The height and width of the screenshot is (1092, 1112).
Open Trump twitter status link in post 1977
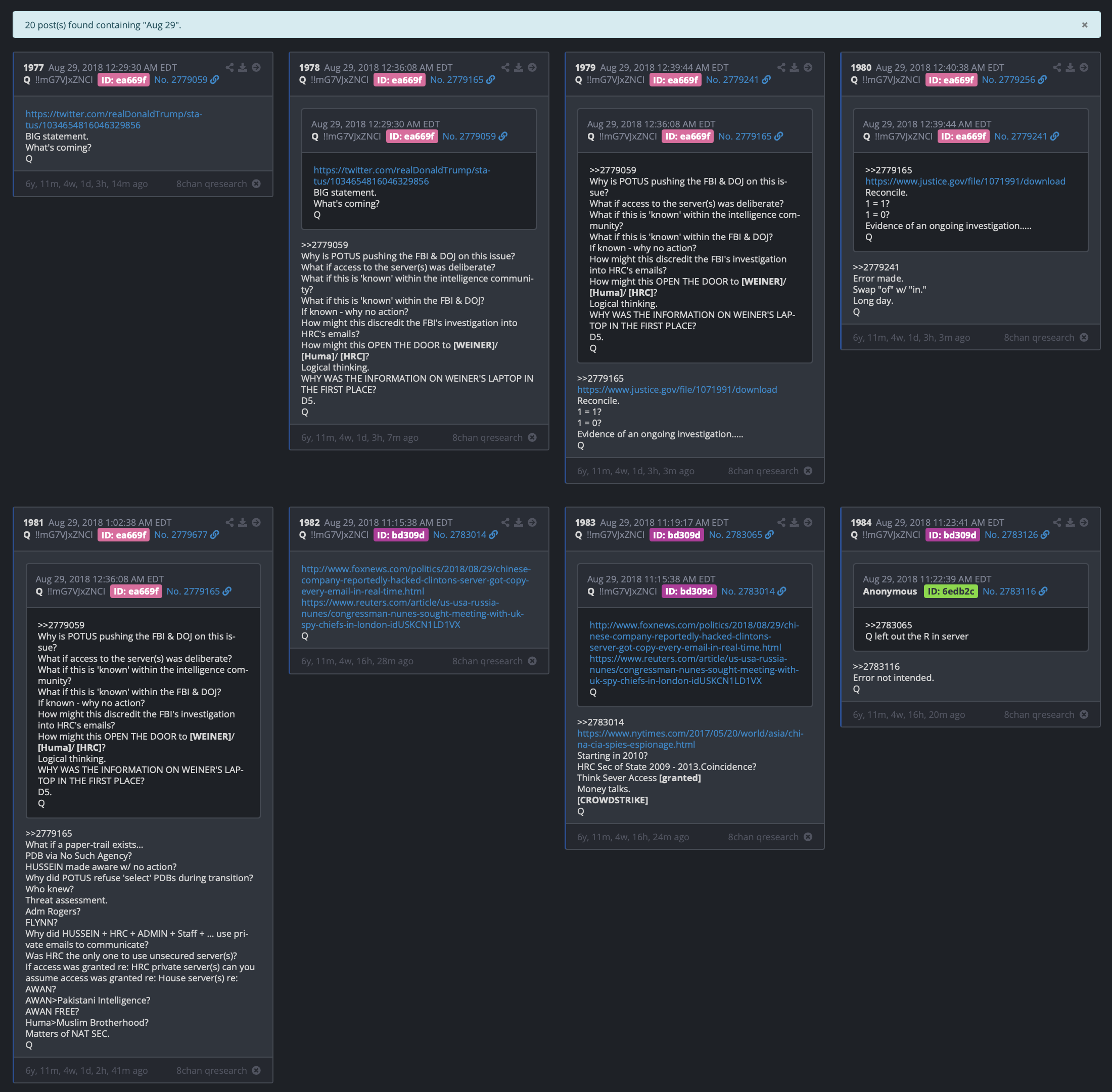click(114, 119)
